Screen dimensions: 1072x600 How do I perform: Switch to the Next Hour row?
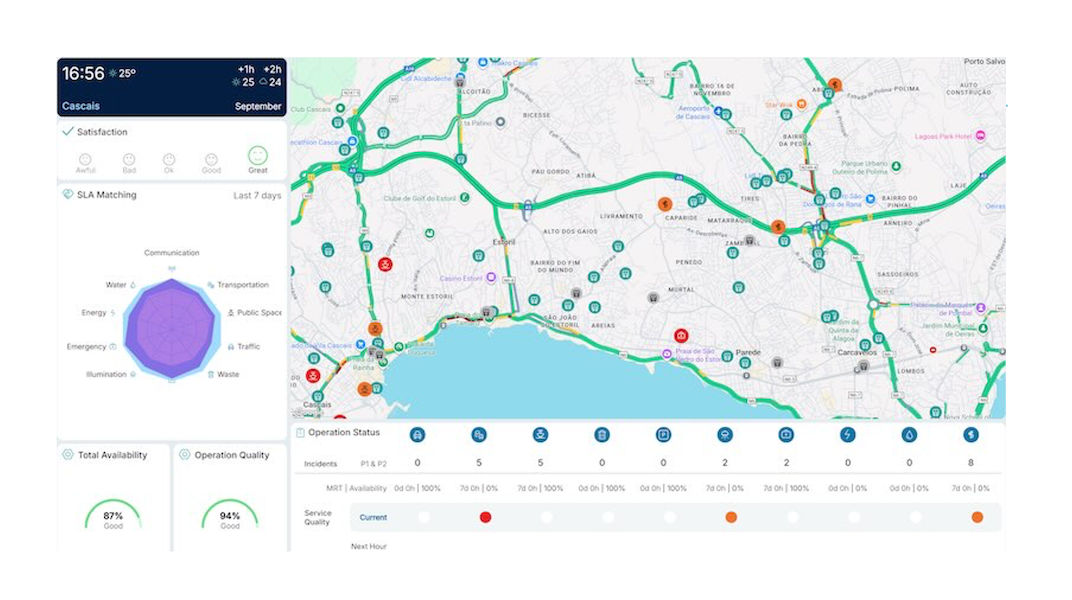coord(368,546)
